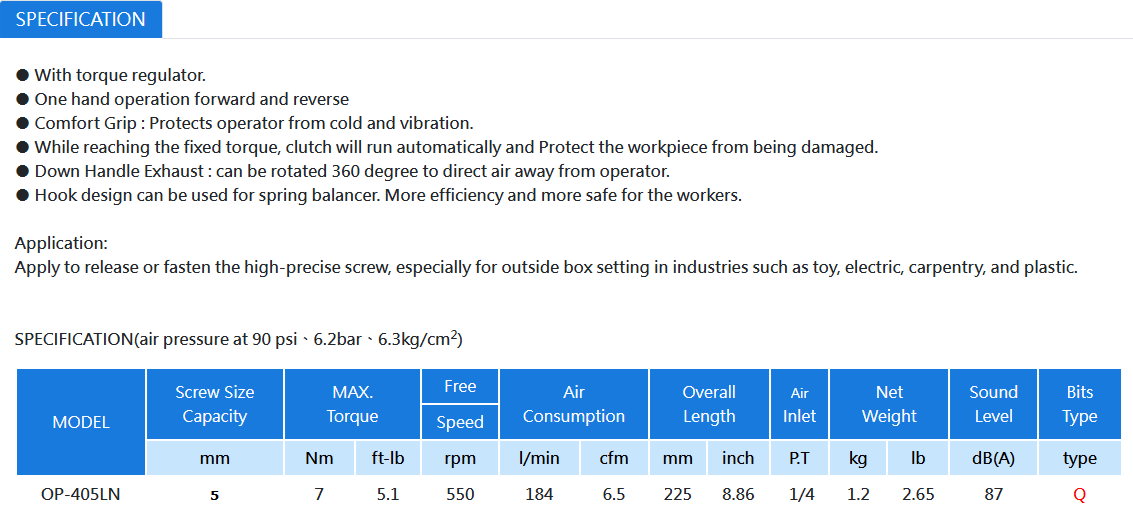Select the Screw Size Capacity header
The width and height of the screenshot is (1133, 519).
coord(215,404)
